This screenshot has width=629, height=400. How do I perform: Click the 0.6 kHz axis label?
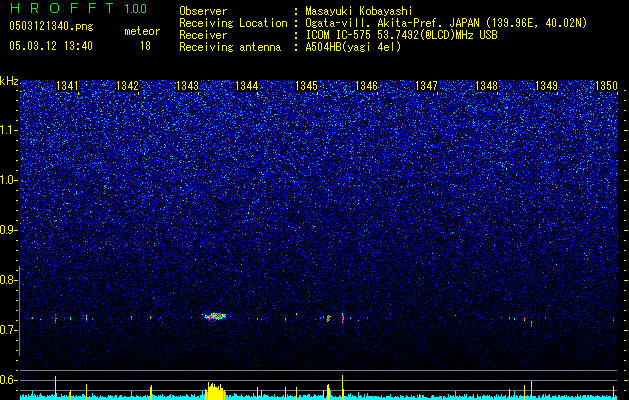coord(7,380)
